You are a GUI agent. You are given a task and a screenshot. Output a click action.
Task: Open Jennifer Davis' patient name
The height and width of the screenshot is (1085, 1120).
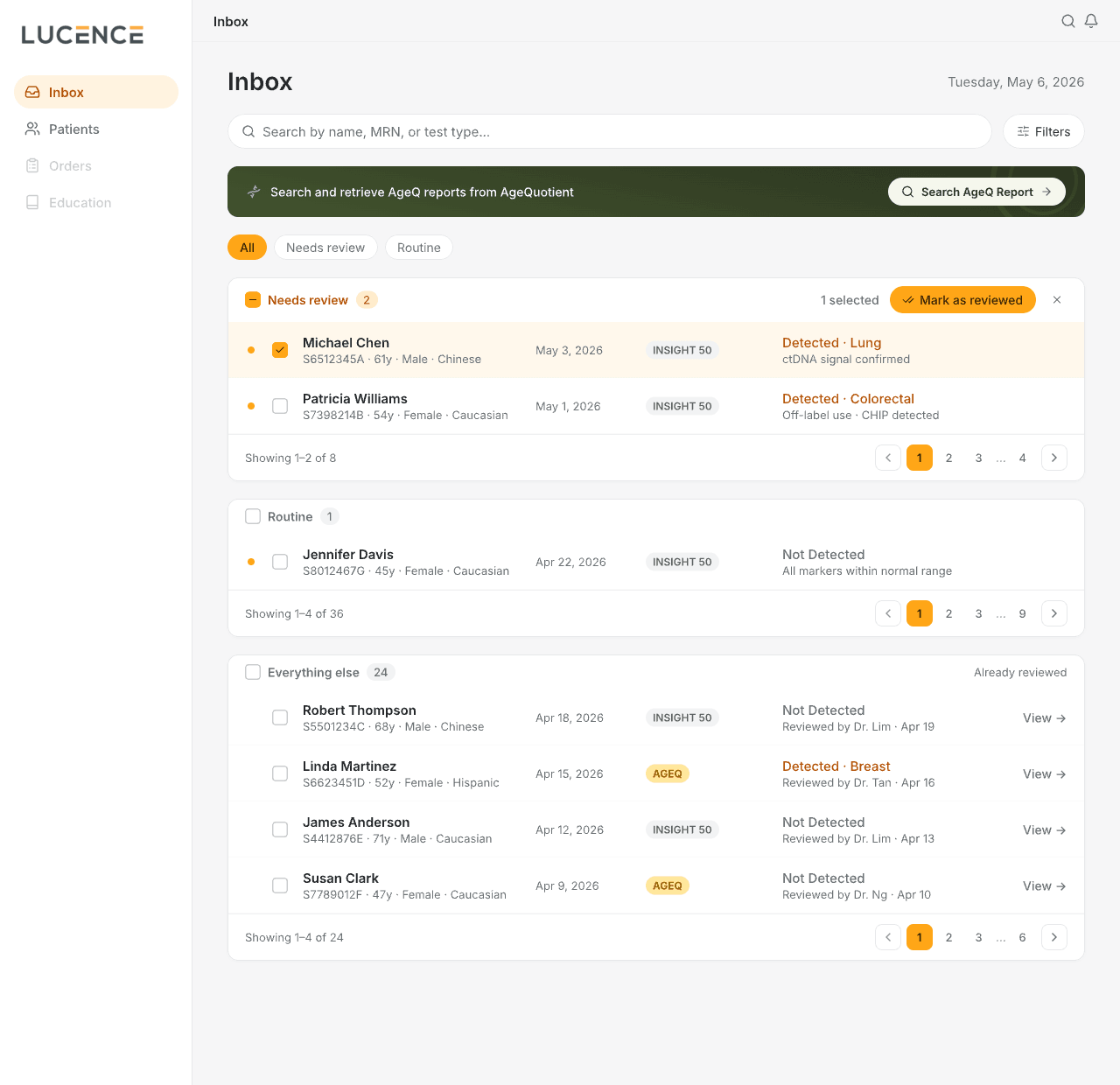348,554
